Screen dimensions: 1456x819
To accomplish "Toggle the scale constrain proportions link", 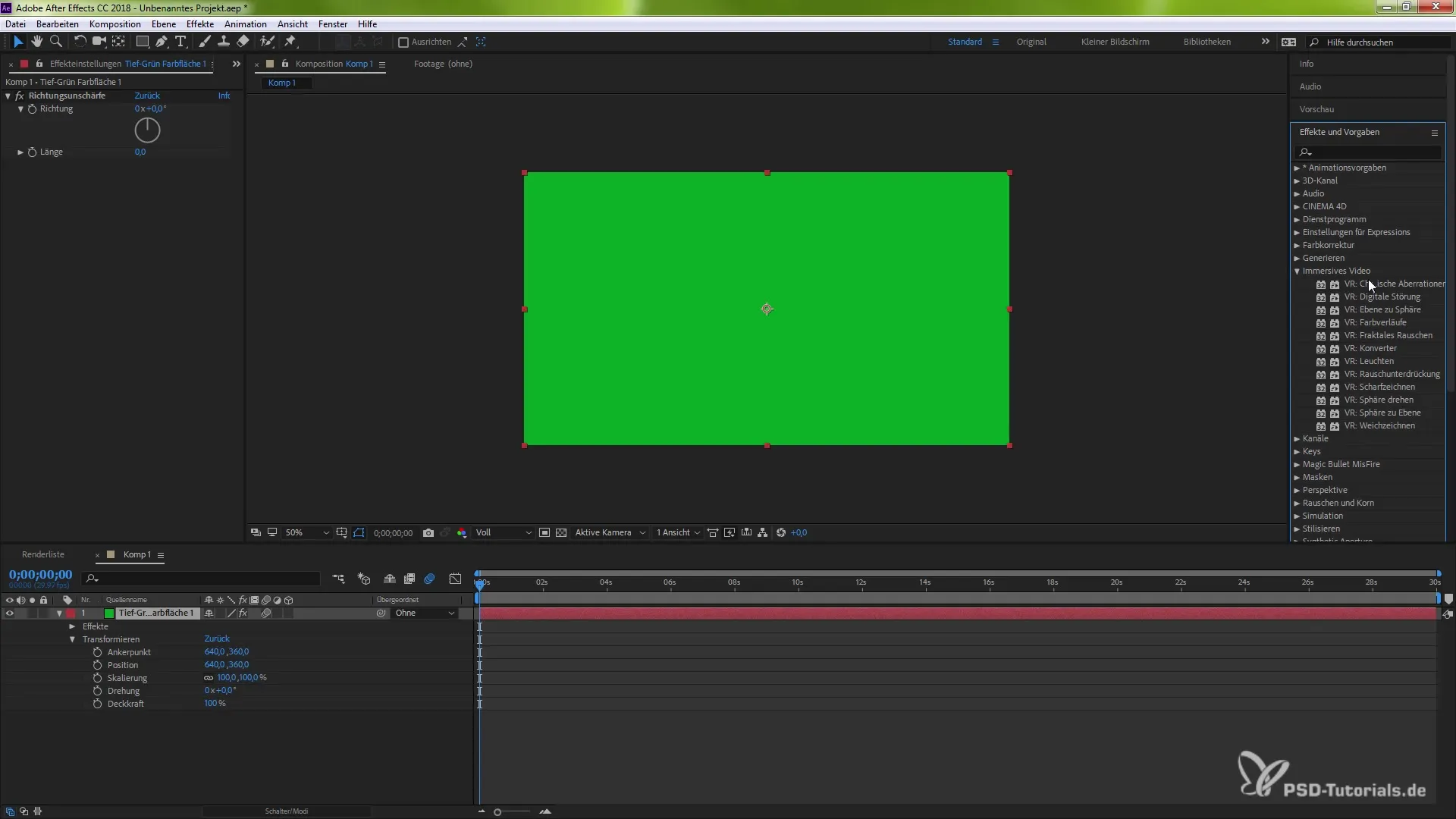I will click(209, 678).
